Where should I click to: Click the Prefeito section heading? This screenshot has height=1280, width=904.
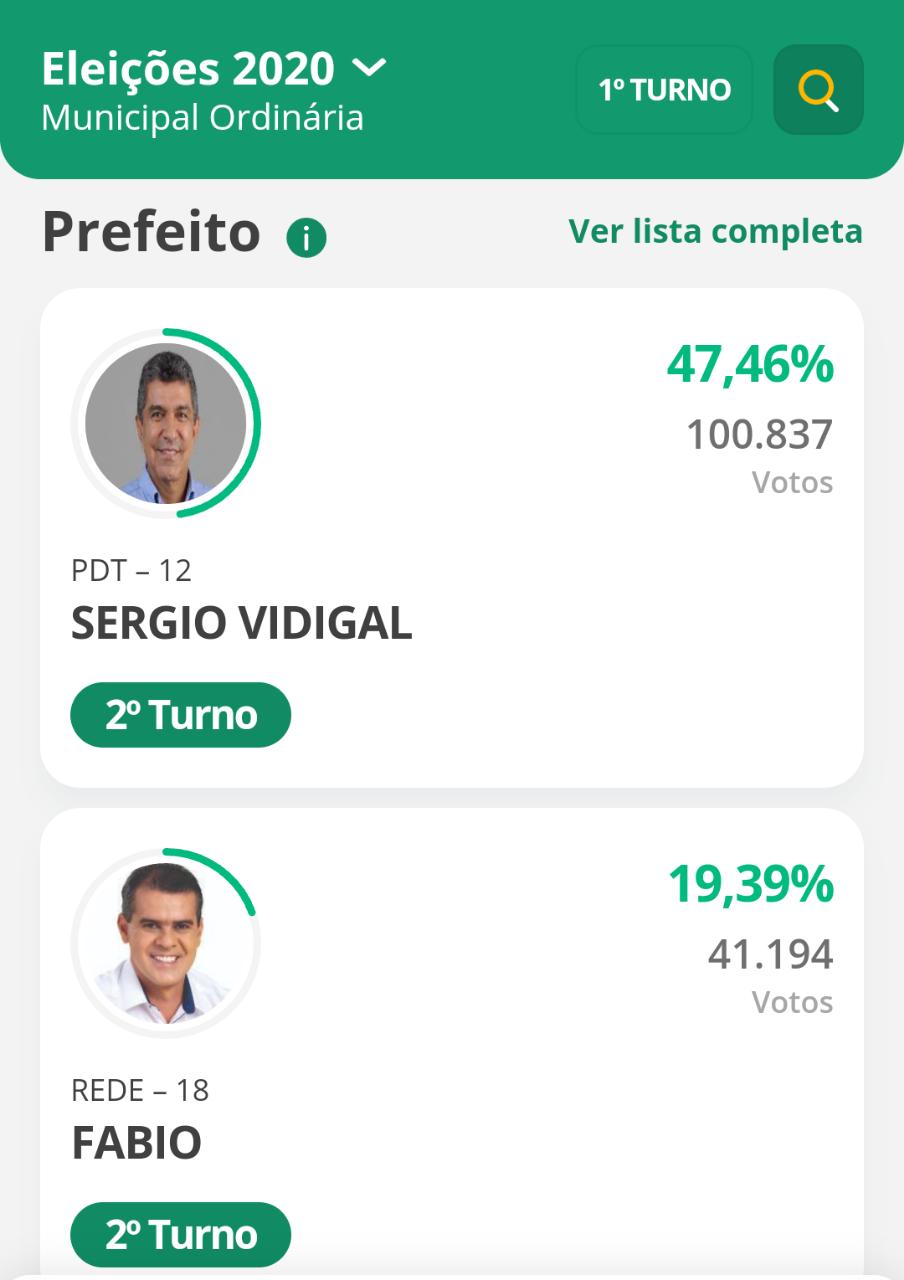click(151, 233)
